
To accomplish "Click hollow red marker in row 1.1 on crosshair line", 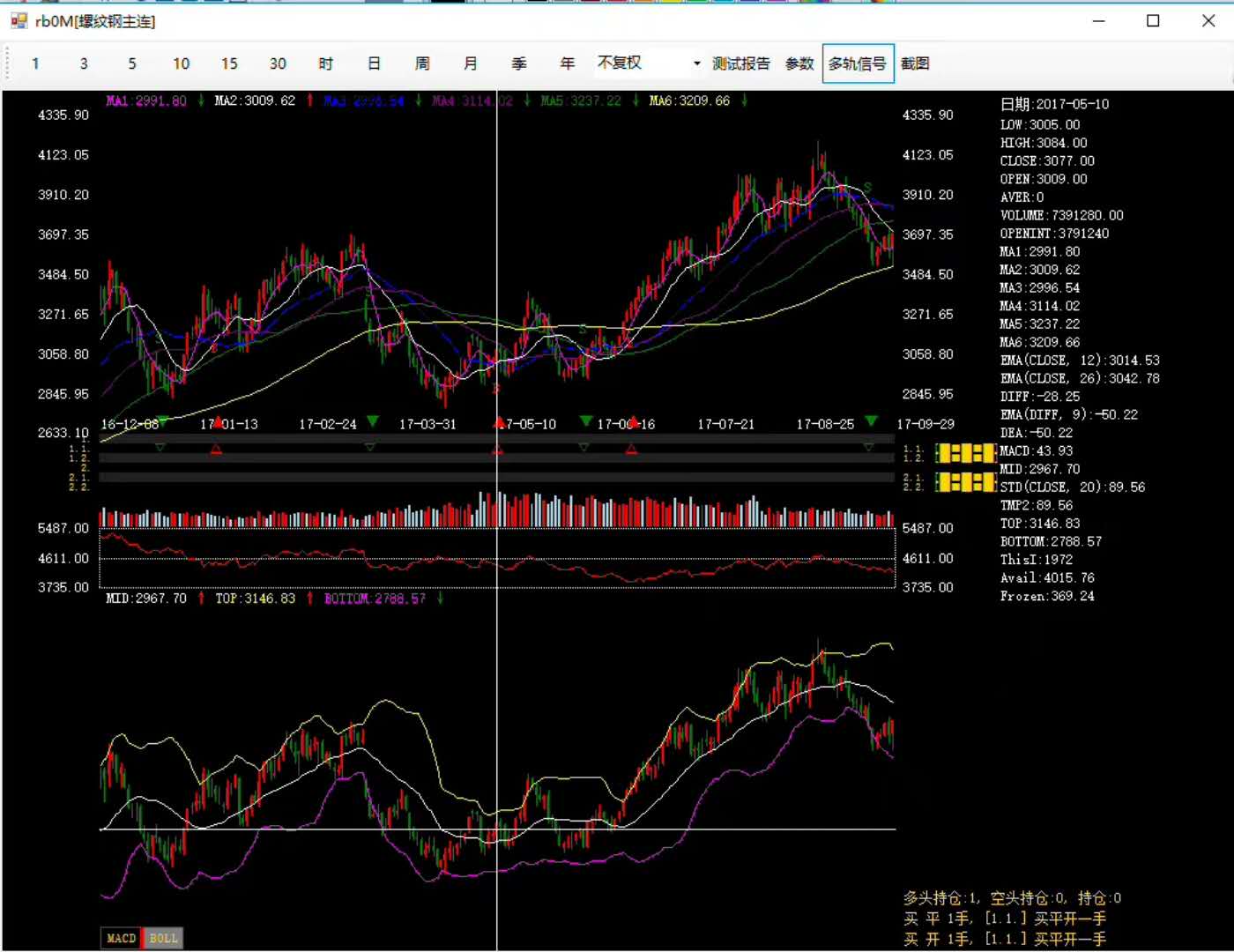I will pyautogui.click(x=497, y=450).
